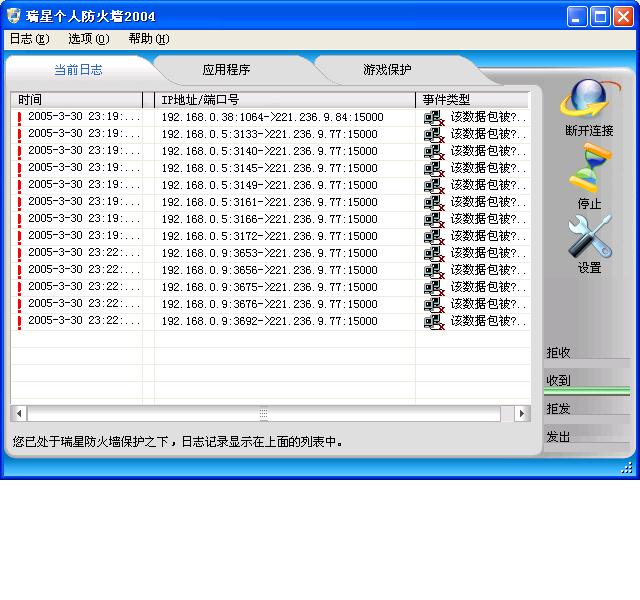Select log entry 192.168.0.5:3172->221.236.9.77:15000
This screenshot has width=640, height=600.
tap(269, 237)
